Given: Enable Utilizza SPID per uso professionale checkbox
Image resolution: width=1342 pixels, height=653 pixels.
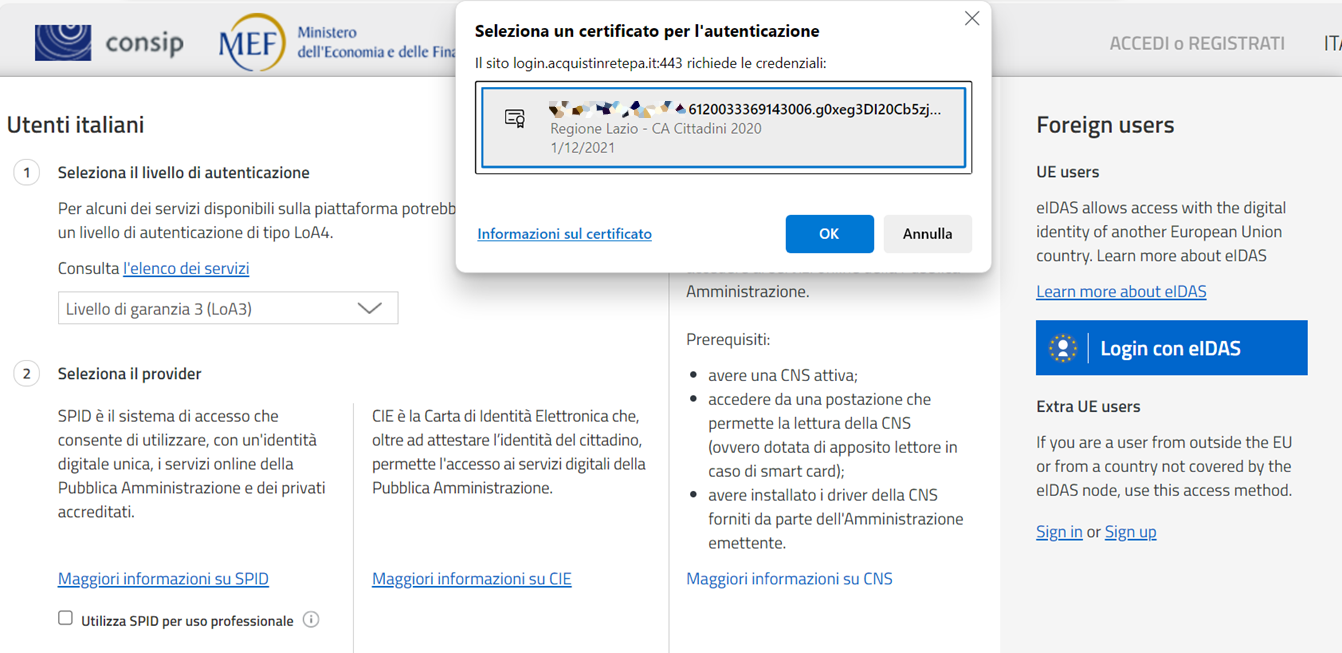Looking at the screenshot, I should click(x=66, y=619).
